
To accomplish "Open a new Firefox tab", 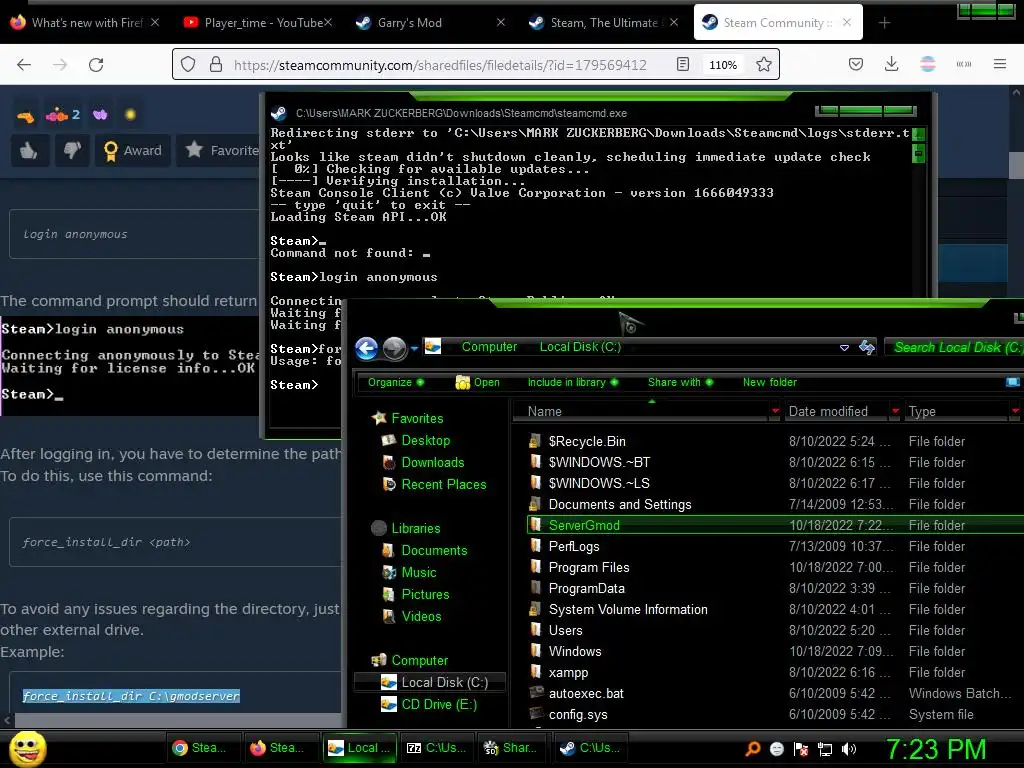I will (x=884, y=23).
